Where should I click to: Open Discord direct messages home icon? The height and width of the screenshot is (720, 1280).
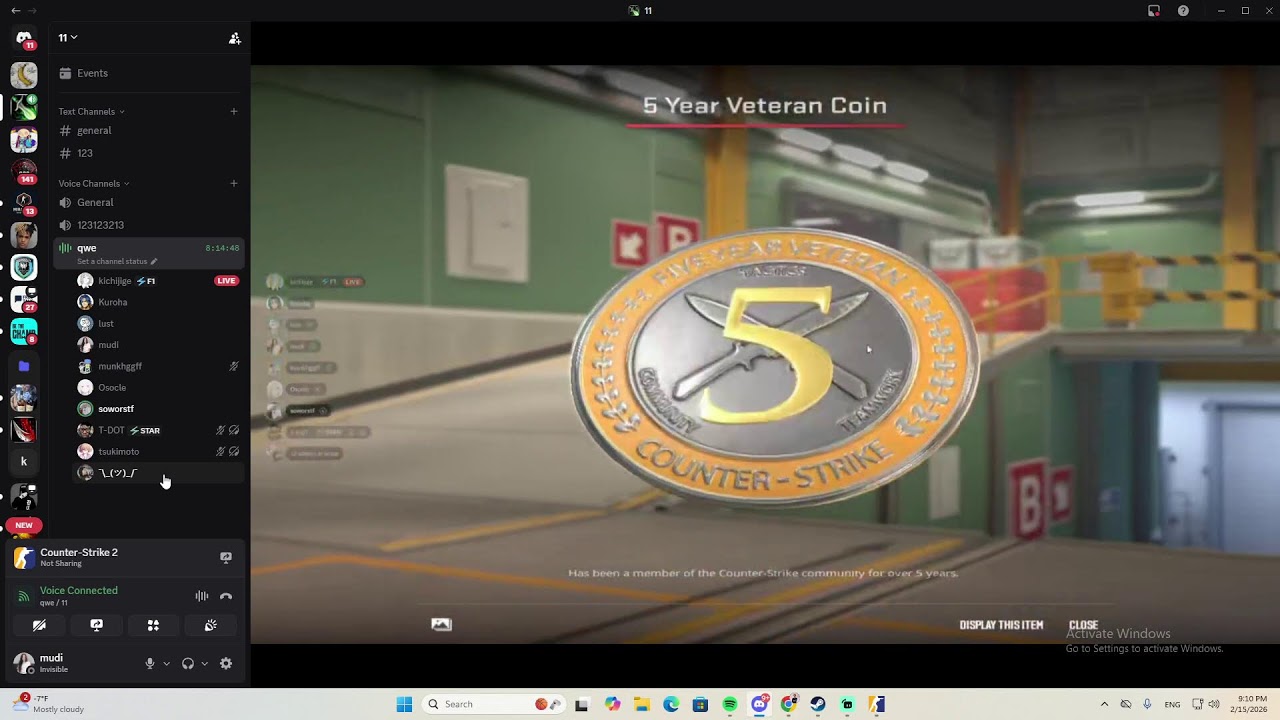pos(24,39)
